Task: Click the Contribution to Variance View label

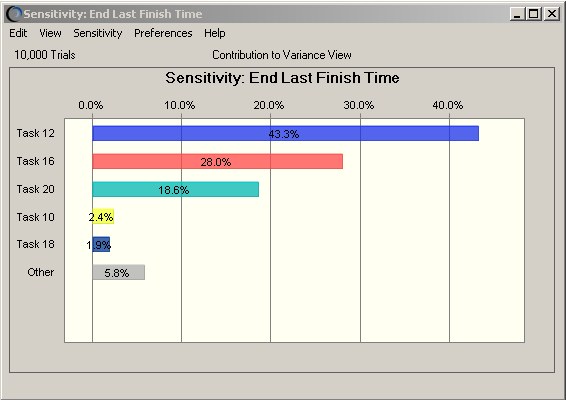Action: tap(282, 55)
